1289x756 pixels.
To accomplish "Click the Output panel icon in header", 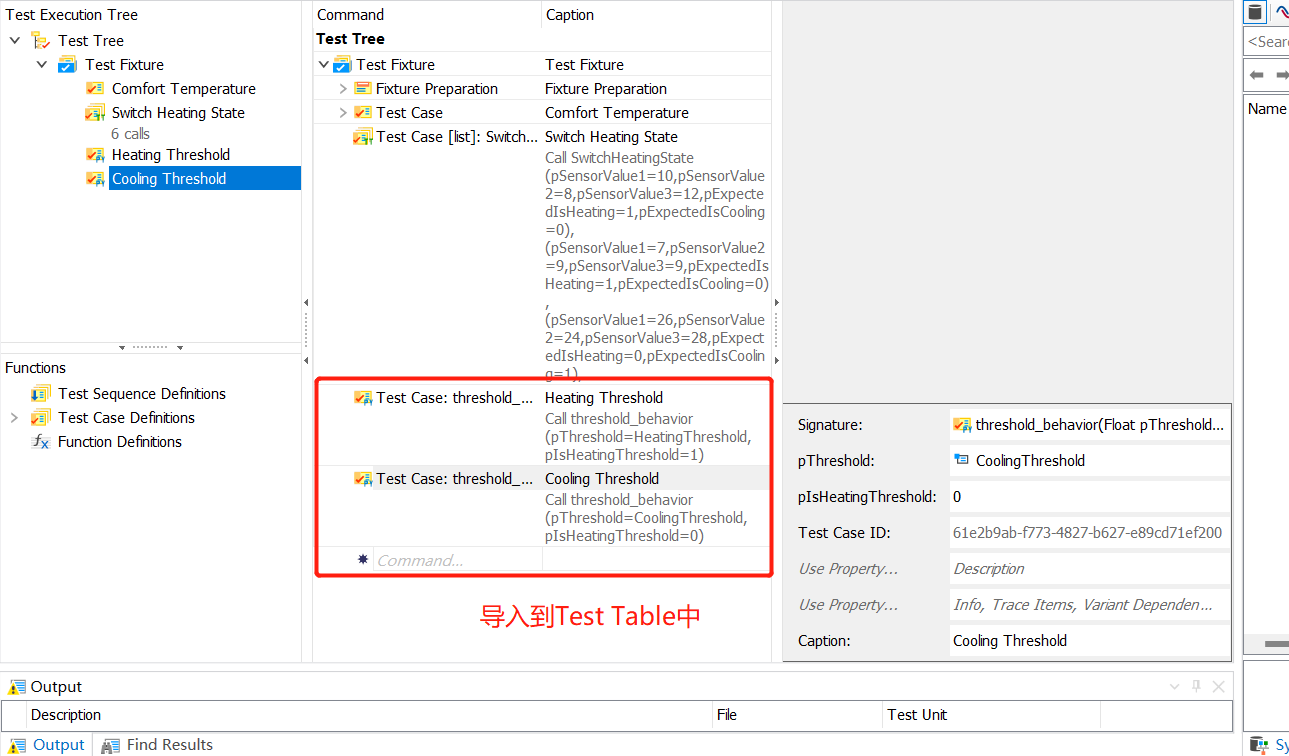I will point(17,687).
